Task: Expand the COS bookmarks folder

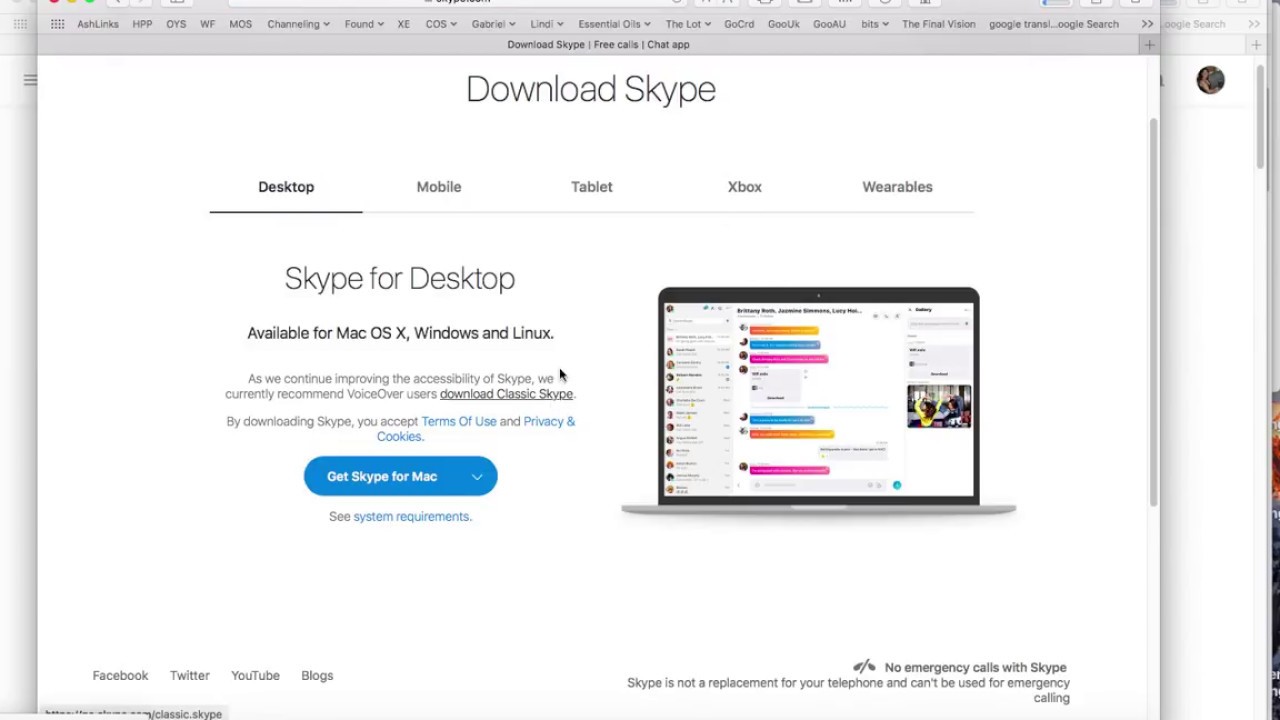Action: (x=441, y=24)
